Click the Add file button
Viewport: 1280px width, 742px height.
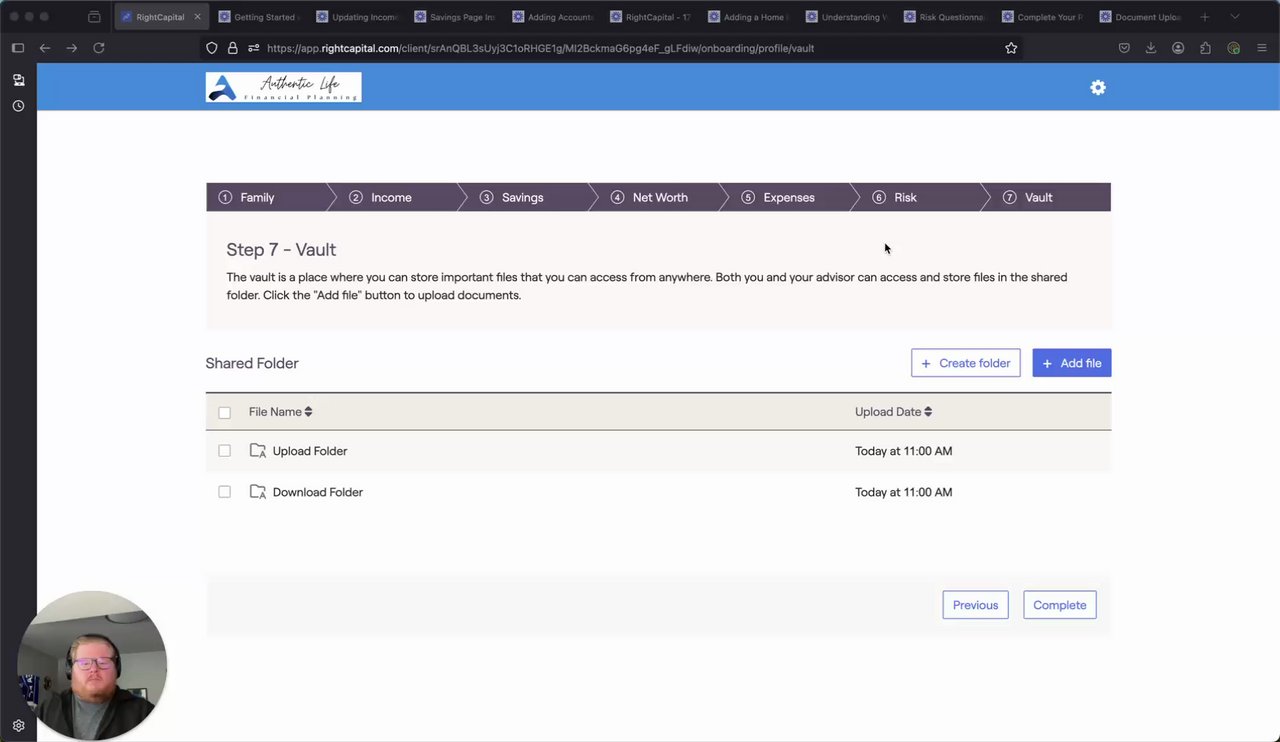point(1072,363)
